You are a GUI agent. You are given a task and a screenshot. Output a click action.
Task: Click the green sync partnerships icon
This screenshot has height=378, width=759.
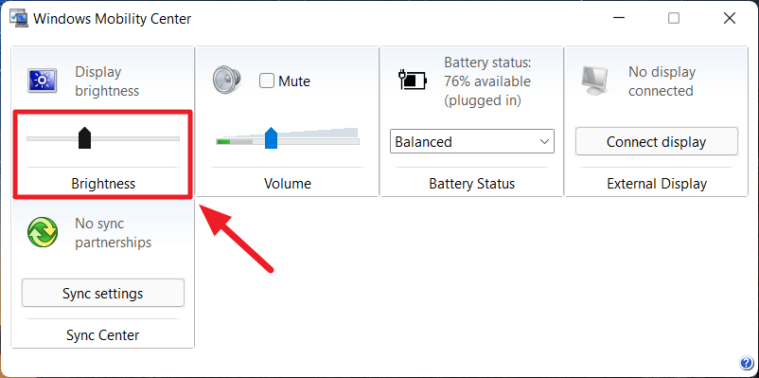click(43, 232)
